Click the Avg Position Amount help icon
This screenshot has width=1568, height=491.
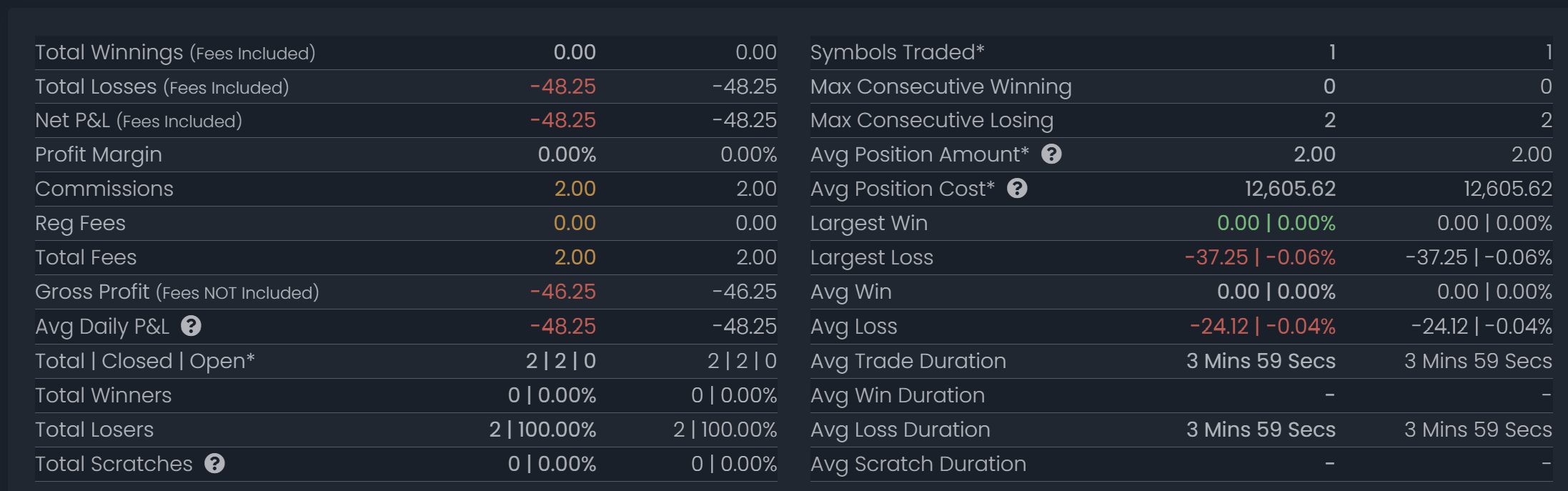click(1051, 154)
